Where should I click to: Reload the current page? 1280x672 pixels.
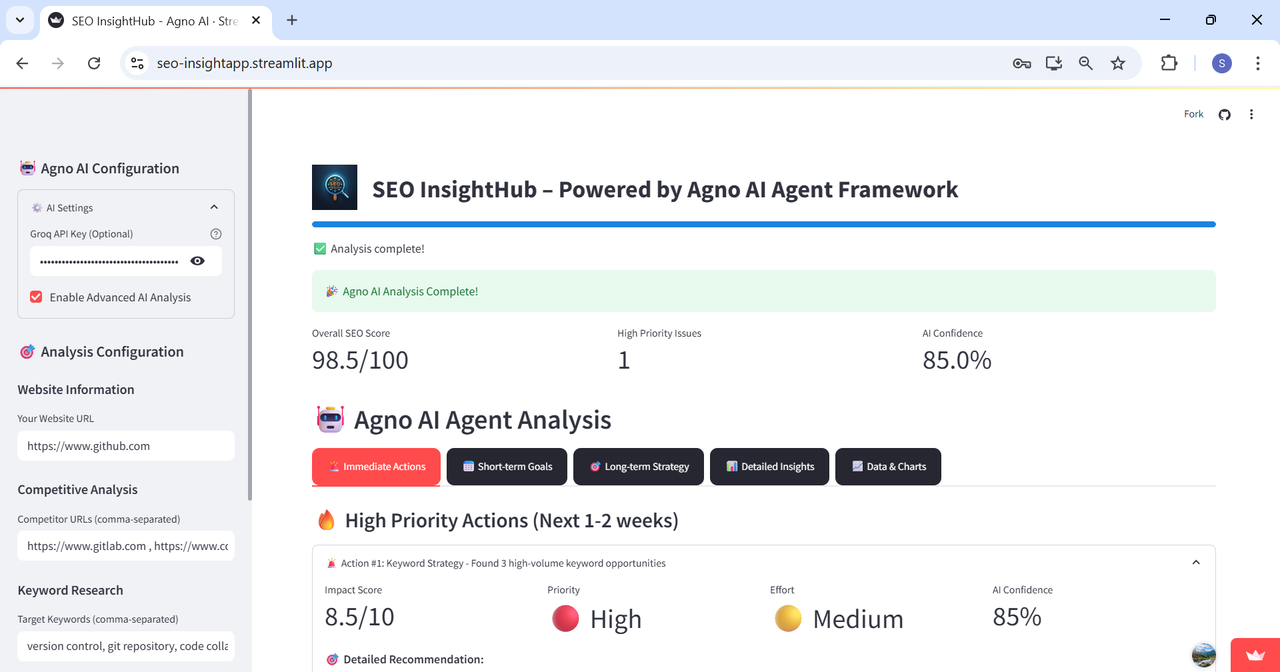(94, 63)
